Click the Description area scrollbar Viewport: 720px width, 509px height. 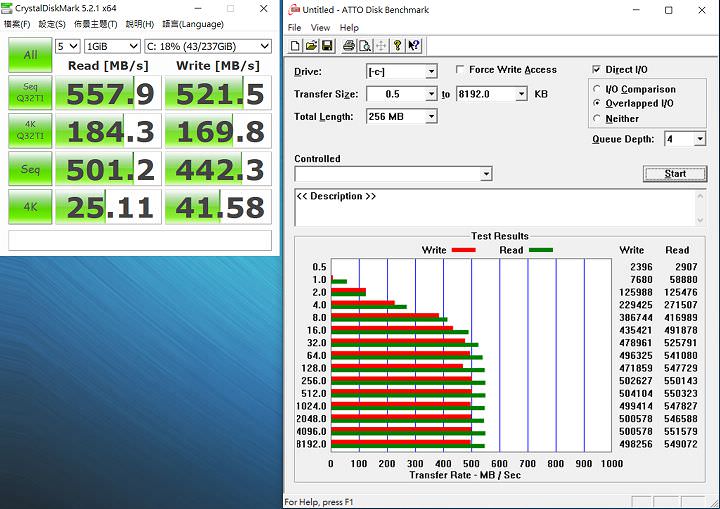tap(700, 208)
